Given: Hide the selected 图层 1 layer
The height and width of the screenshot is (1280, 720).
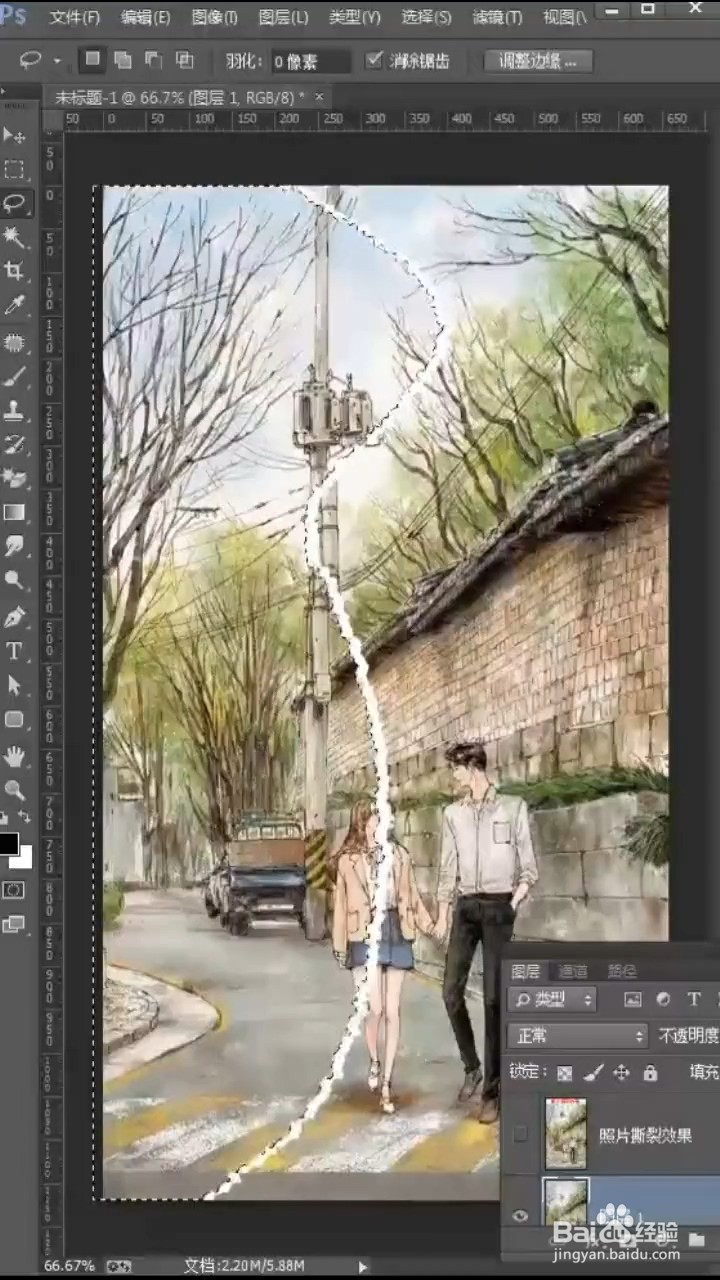Looking at the screenshot, I should point(519,1215).
